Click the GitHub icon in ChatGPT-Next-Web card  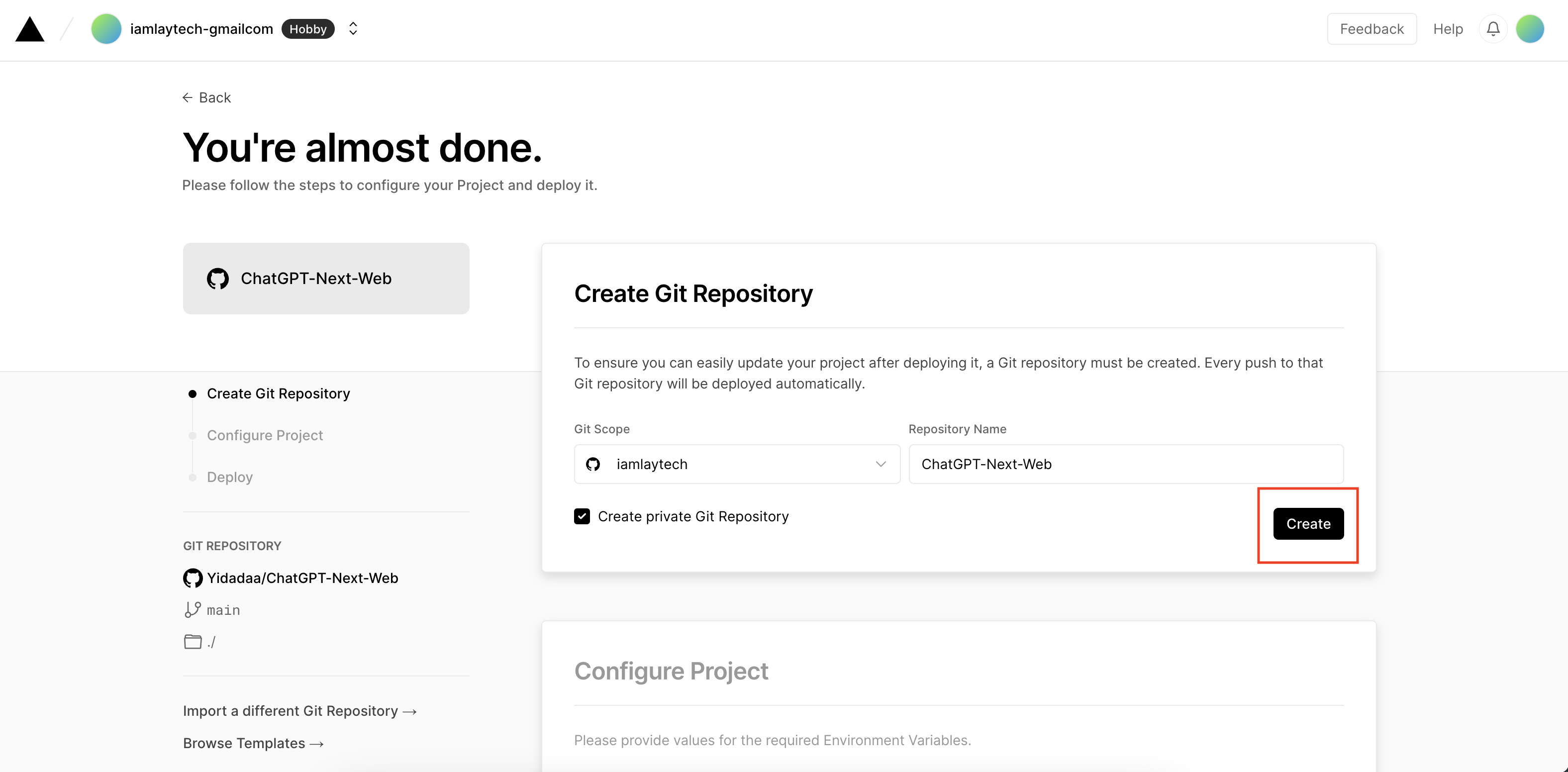[217, 278]
